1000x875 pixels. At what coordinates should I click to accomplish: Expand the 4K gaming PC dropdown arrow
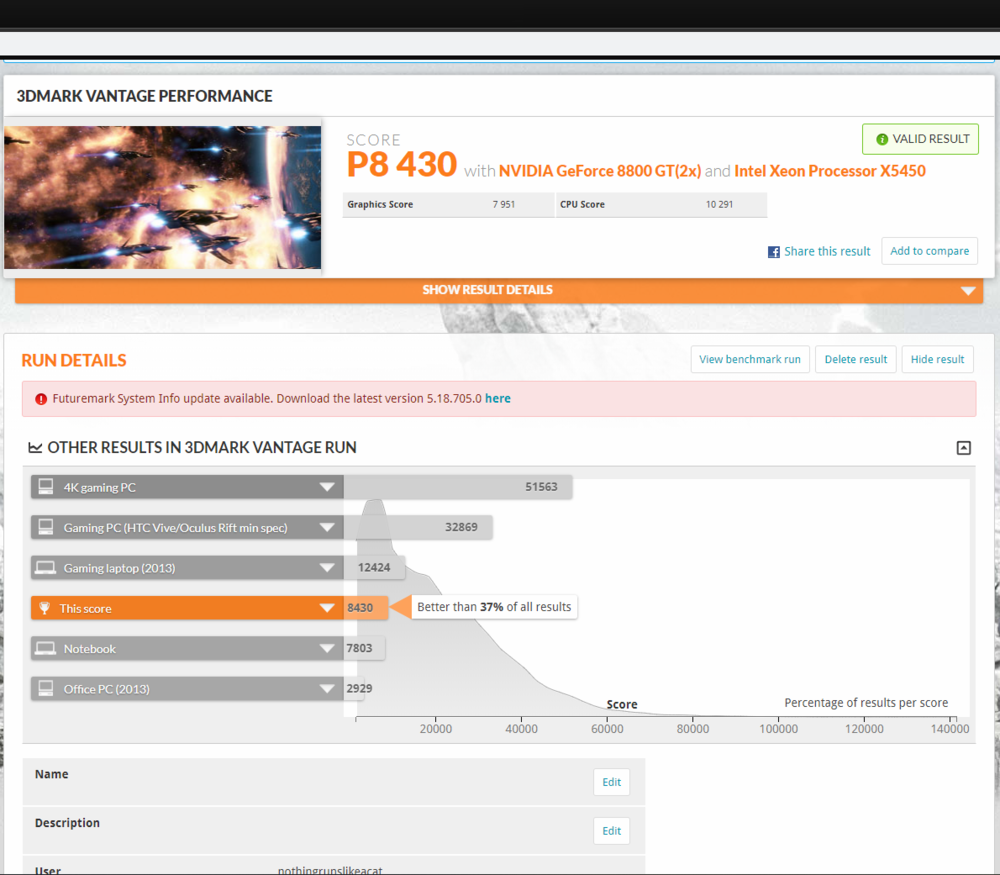[x=327, y=487]
